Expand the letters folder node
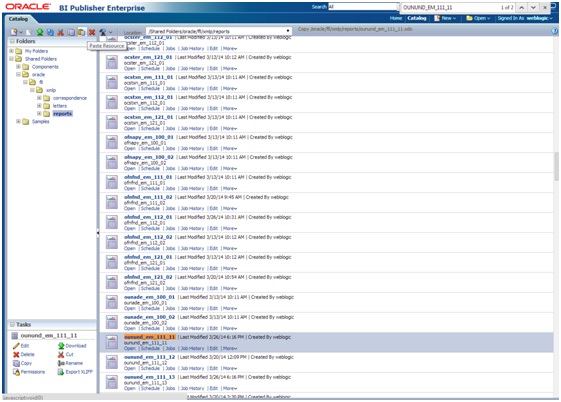Image resolution: width=561 pixels, height=402 pixels. [39, 106]
